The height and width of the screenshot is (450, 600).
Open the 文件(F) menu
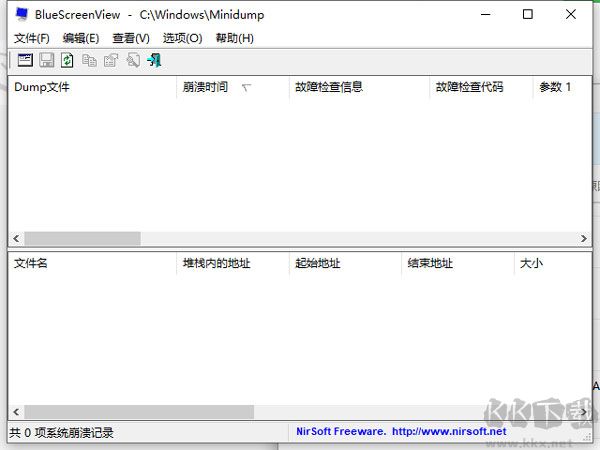tap(32, 38)
